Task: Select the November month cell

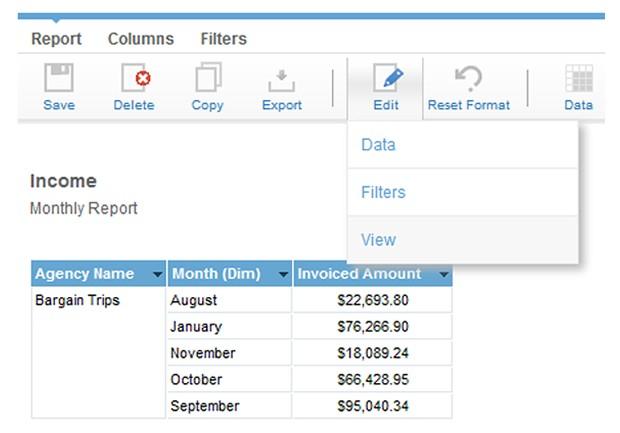Action: (230, 353)
